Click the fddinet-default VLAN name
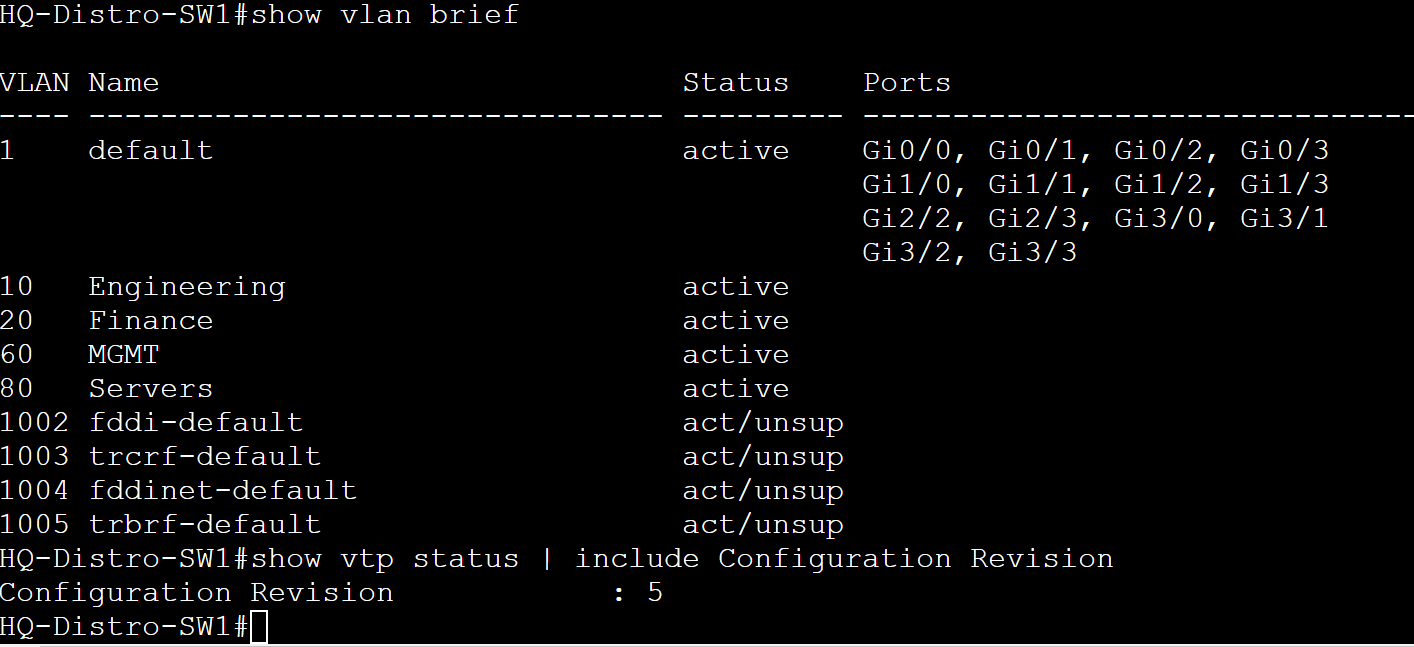Image resolution: width=1414 pixels, height=647 pixels. point(223,491)
